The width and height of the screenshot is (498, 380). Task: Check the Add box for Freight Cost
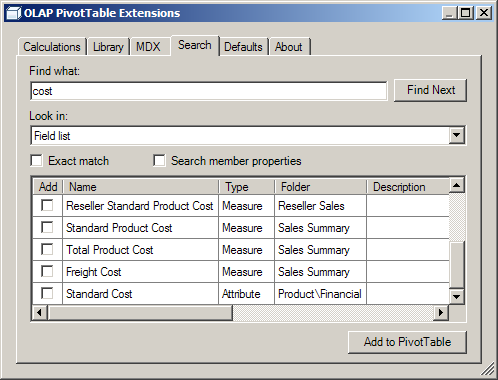click(47, 271)
